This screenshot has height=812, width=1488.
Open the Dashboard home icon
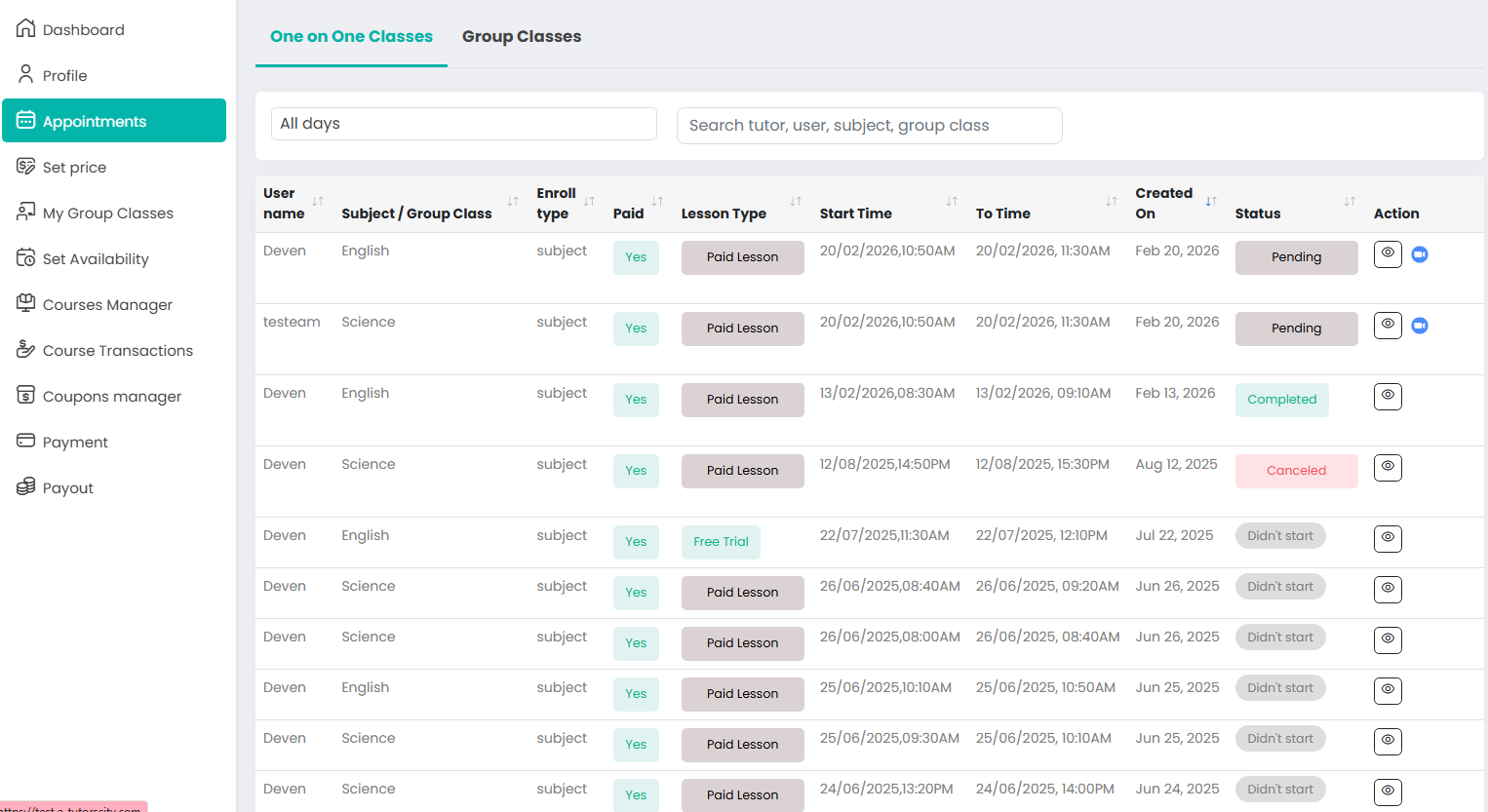coord(26,28)
